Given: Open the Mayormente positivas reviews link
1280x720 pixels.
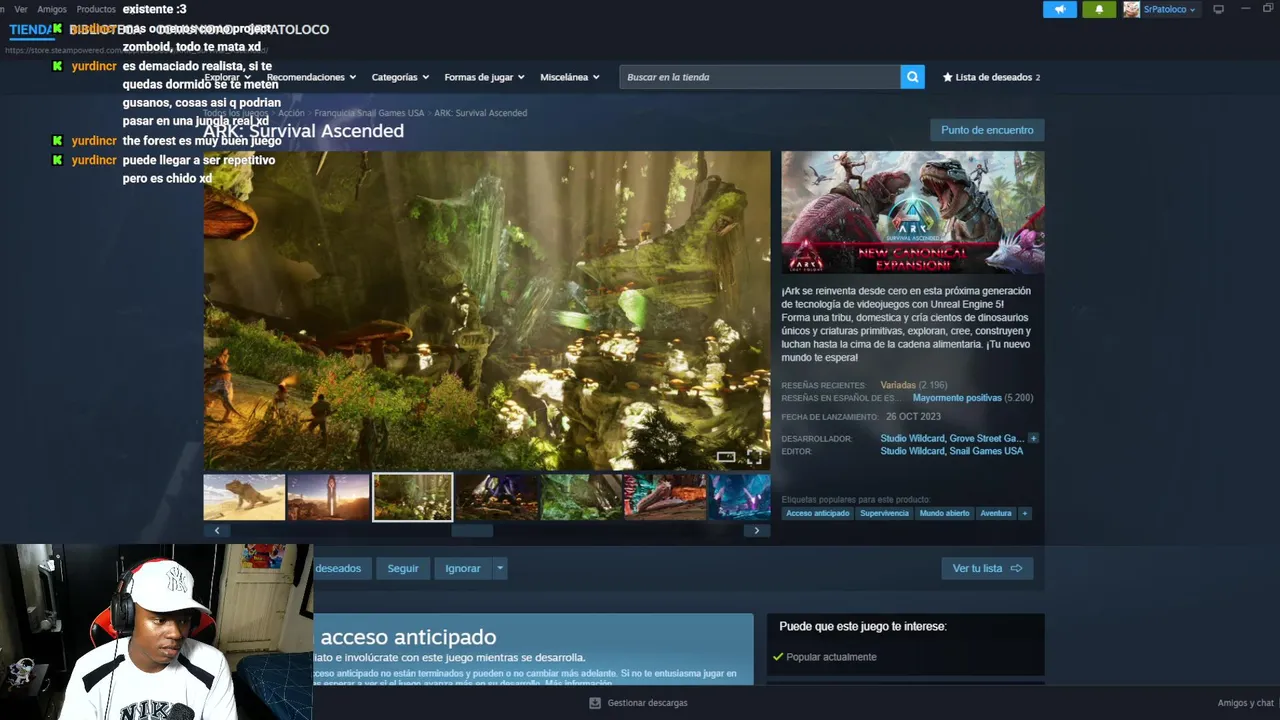Looking at the screenshot, I should pyautogui.click(x=957, y=398).
